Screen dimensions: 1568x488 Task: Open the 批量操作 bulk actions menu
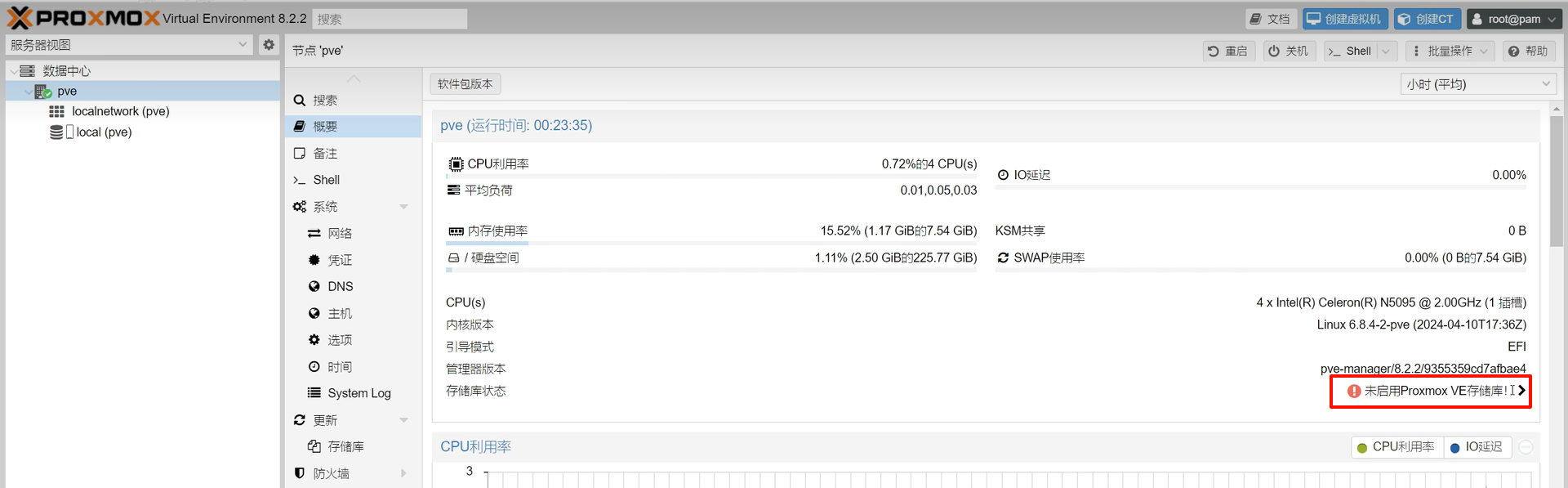[1450, 51]
